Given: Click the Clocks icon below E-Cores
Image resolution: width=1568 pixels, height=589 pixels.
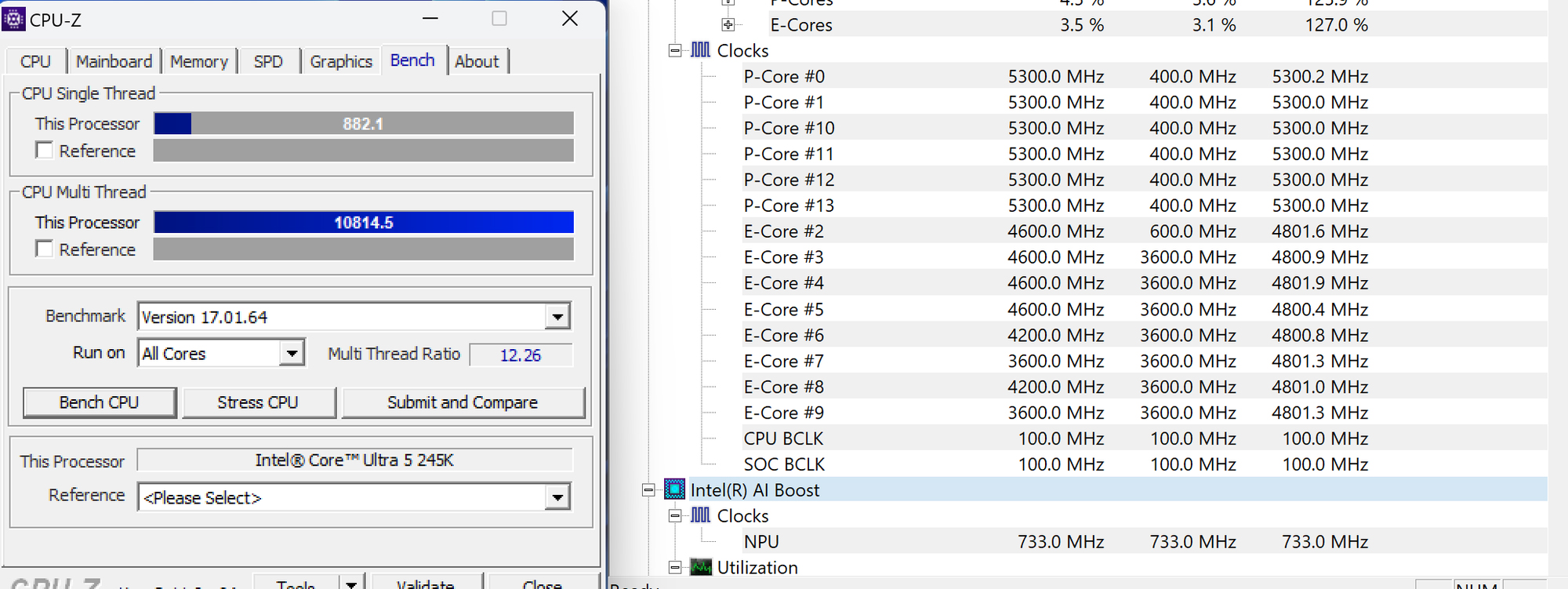Looking at the screenshot, I should 700,50.
